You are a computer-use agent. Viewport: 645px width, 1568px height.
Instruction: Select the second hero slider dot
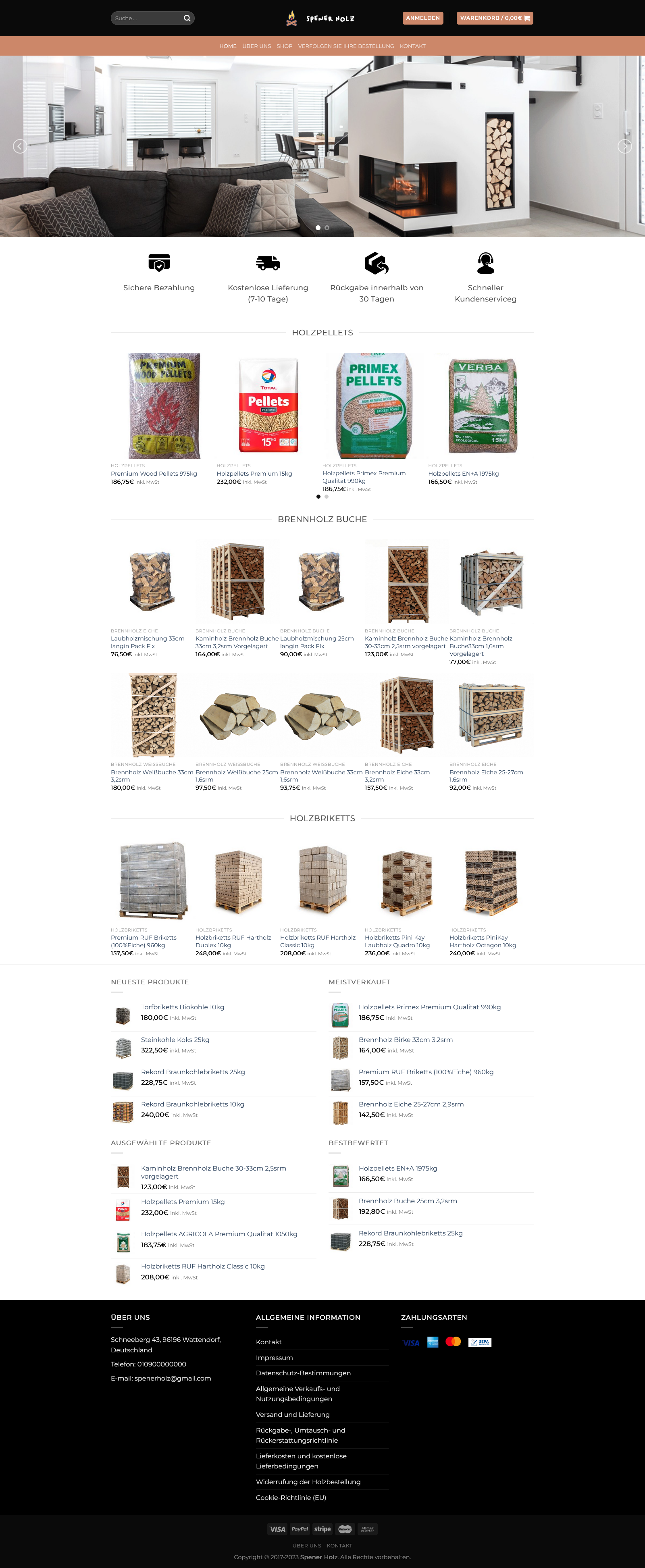pyautogui.click(x=327, y=228)
